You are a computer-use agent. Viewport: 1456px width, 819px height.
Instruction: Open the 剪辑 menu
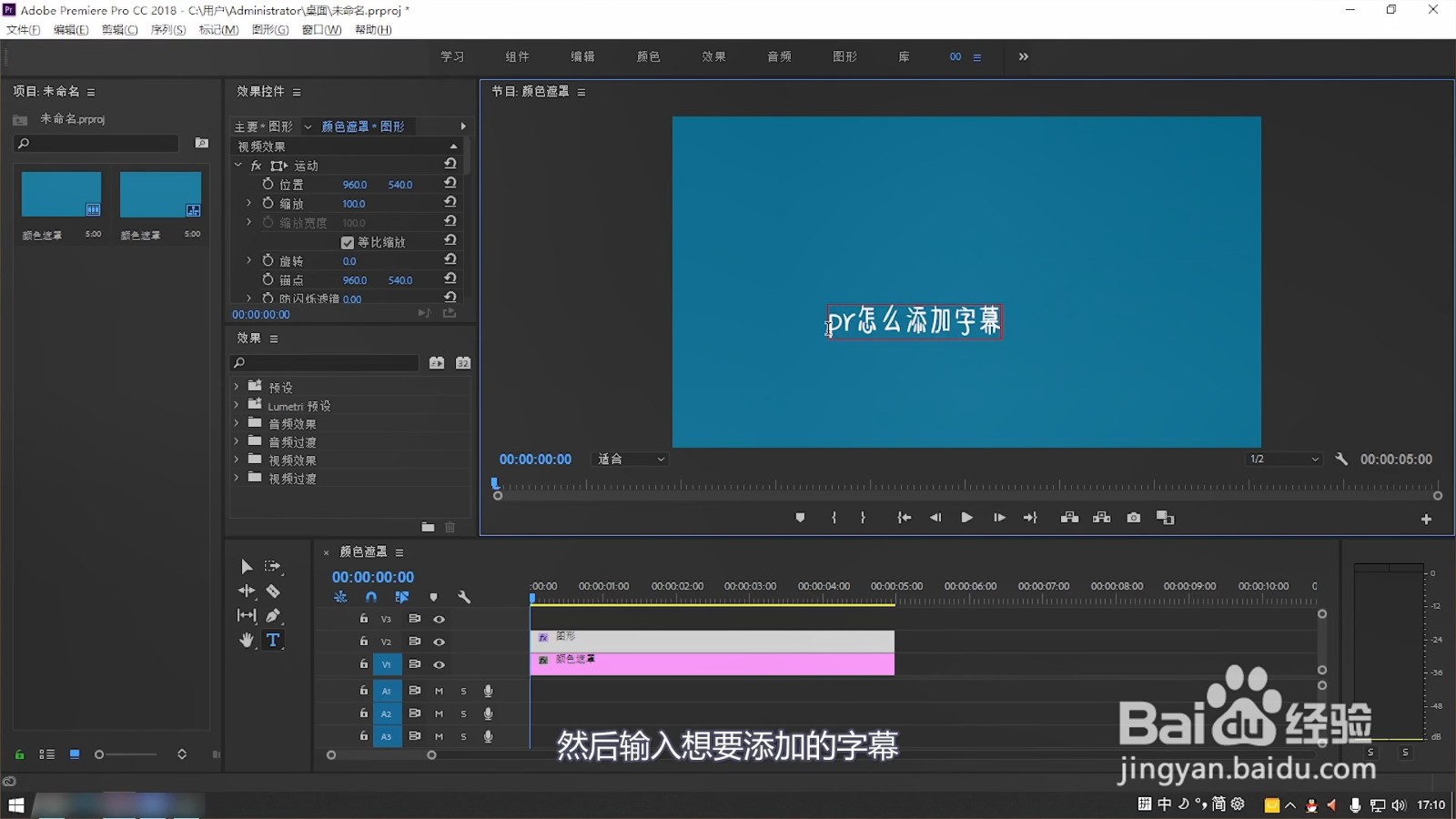pyautogui.click(x=119, y=30)
